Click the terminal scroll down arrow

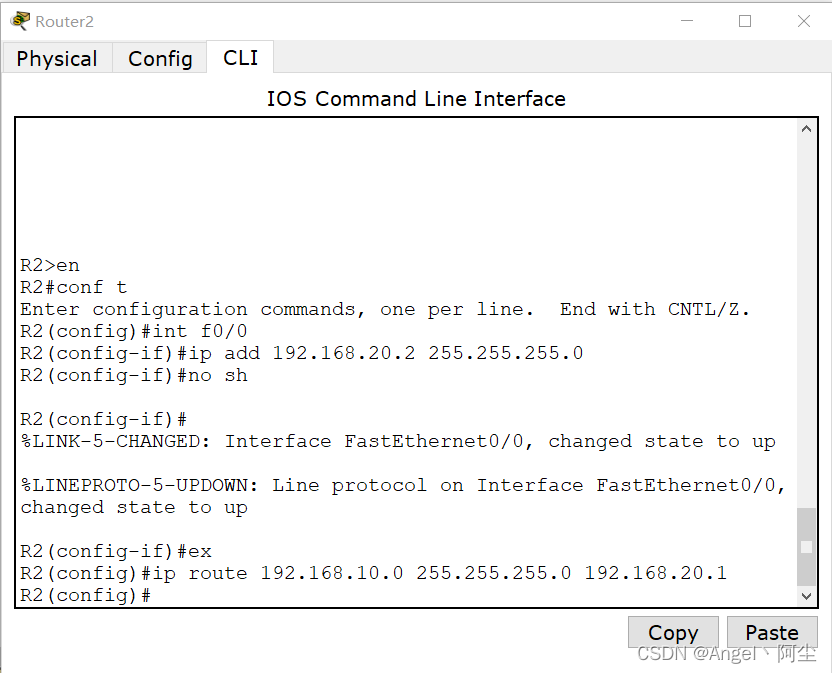click(x=807, y=596)
